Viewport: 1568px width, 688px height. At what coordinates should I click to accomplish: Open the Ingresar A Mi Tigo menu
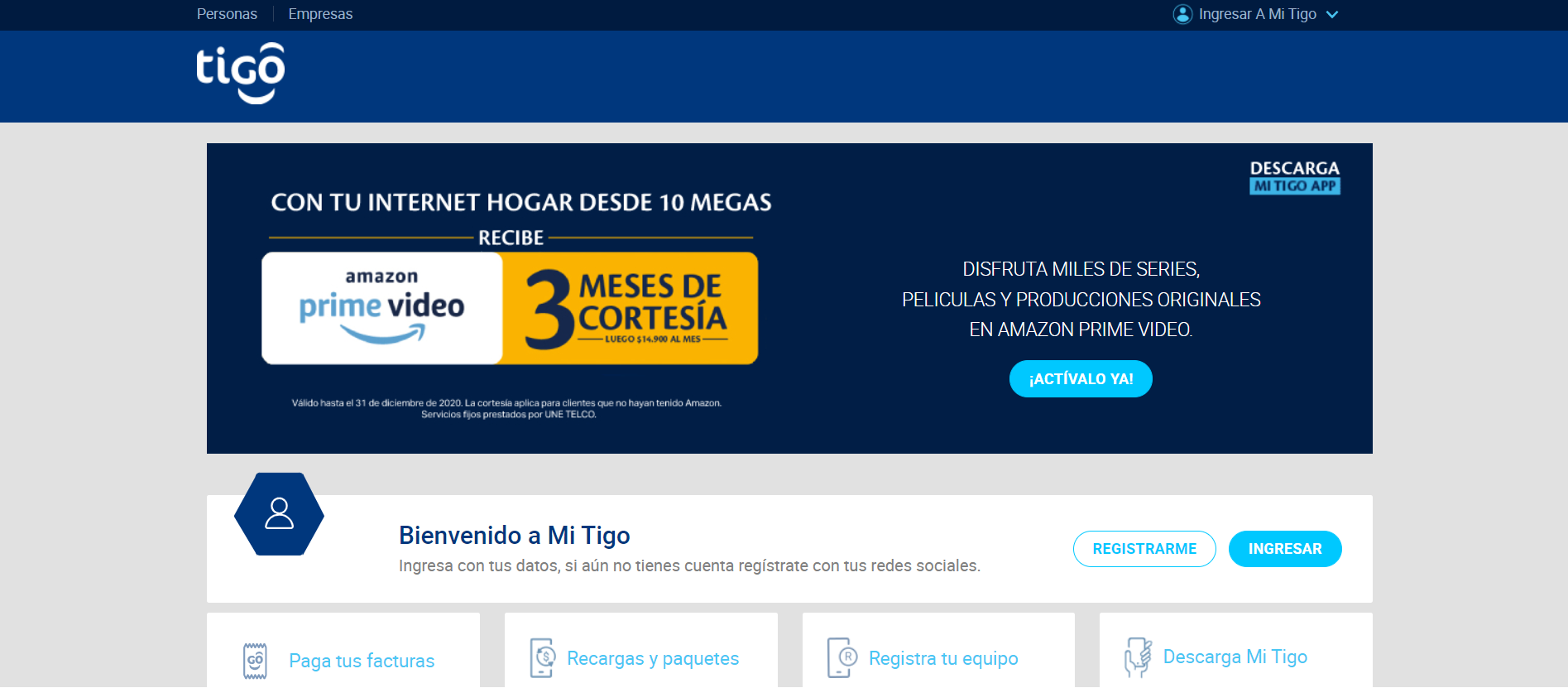pyautogui.click(x=1257, y=14)
